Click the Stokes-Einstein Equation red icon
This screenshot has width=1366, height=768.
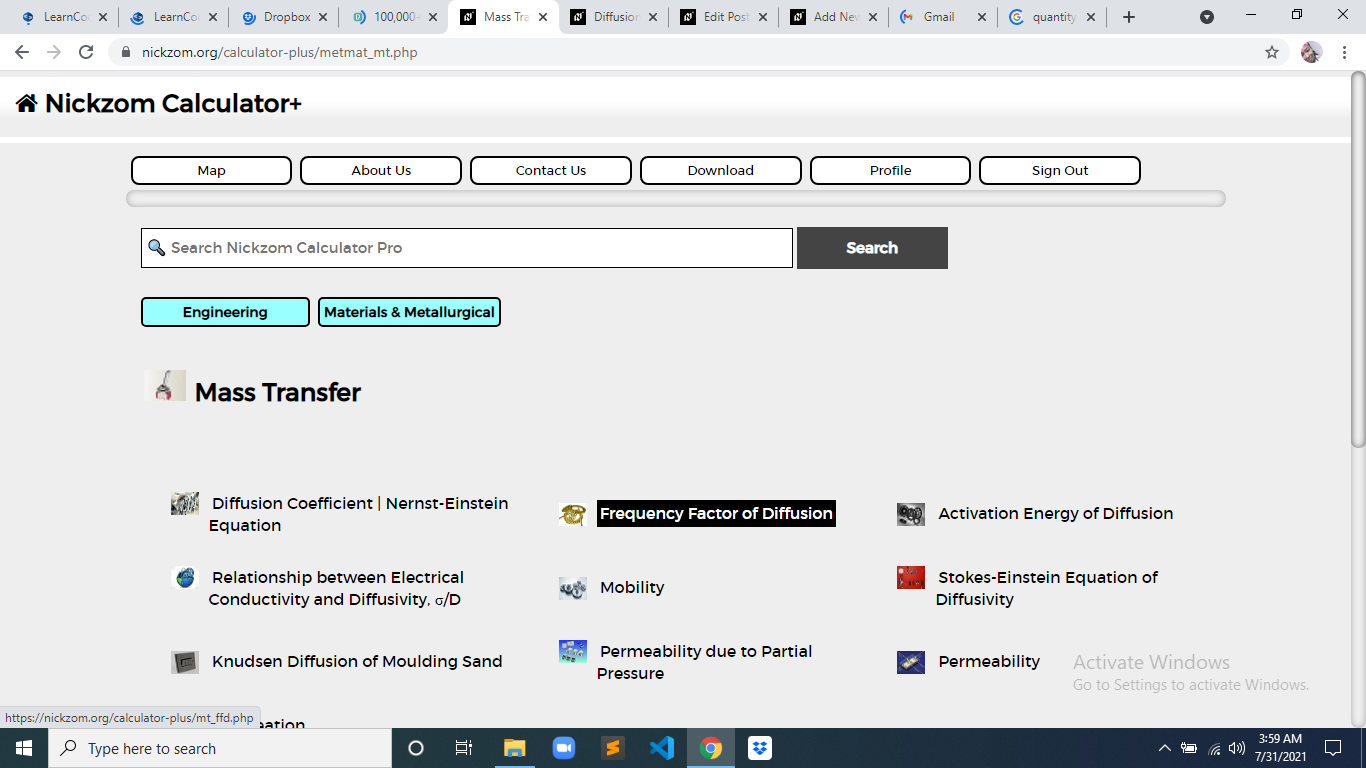(911, 577)
